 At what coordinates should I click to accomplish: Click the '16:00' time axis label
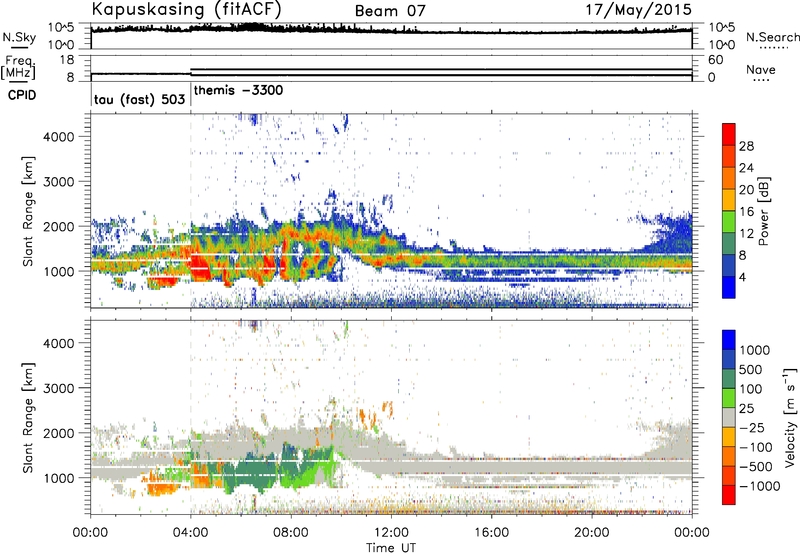click(491, 533)
